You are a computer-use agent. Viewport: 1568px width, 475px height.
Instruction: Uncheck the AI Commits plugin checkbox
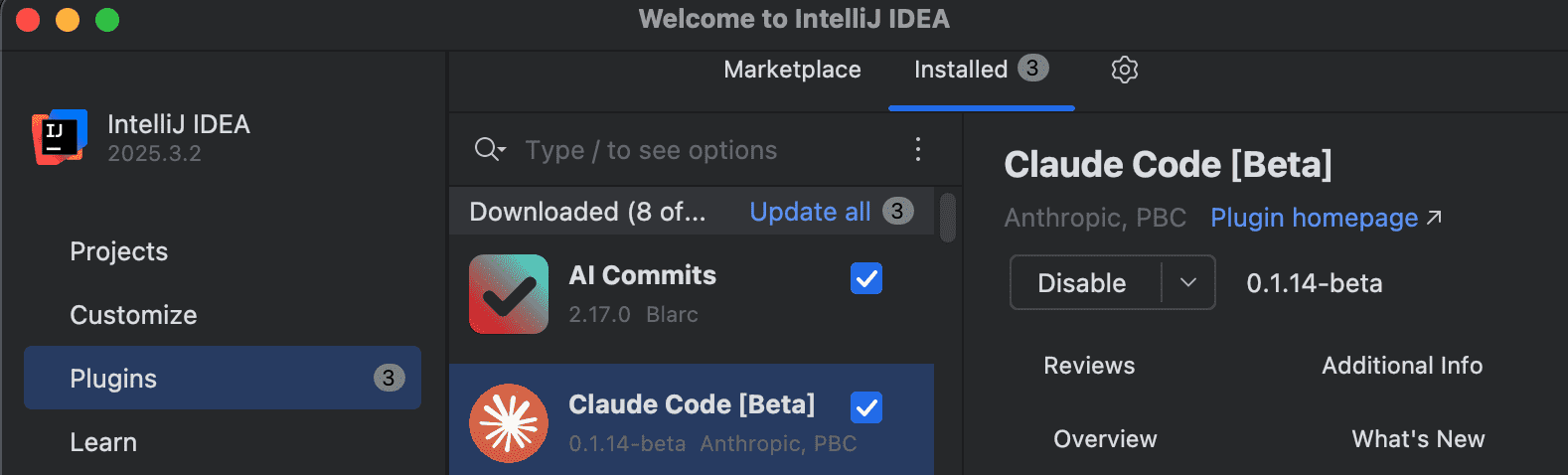click(866, 279)
